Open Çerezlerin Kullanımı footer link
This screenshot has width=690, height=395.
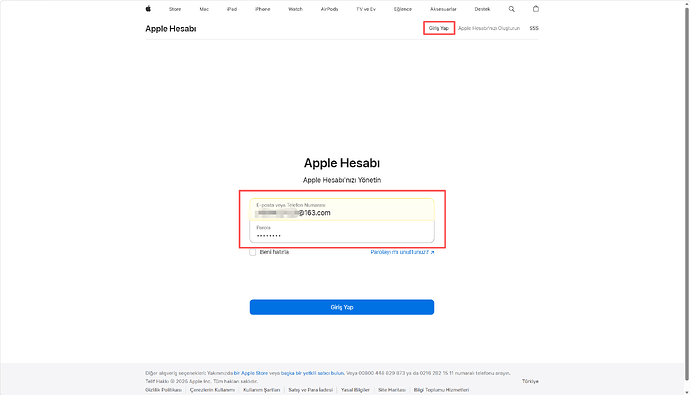click(x=212, y=390)
